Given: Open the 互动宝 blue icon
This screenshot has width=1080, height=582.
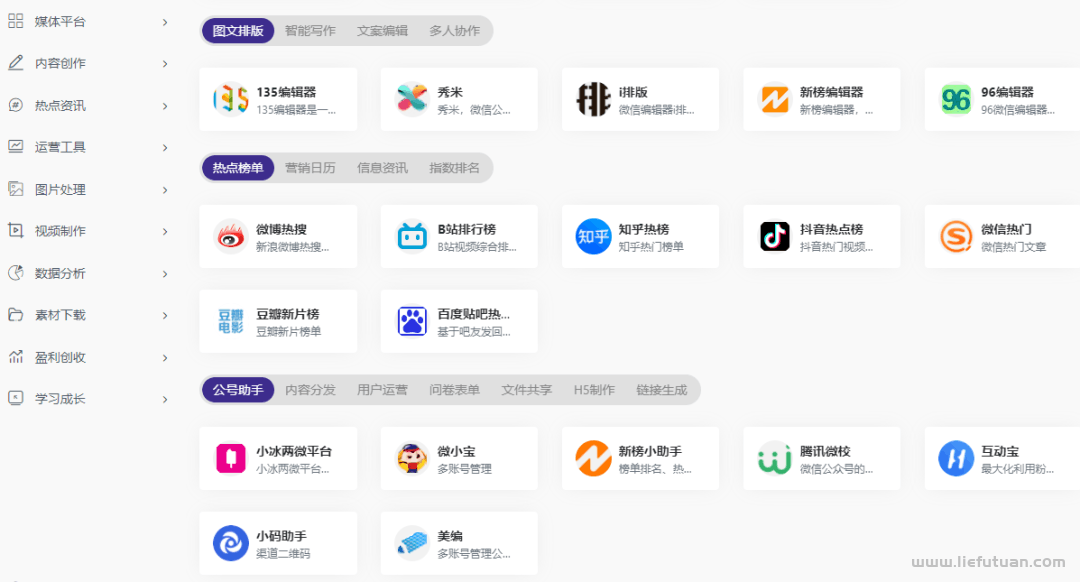Looking at the screenshot, I should click(x=956, y=458).
